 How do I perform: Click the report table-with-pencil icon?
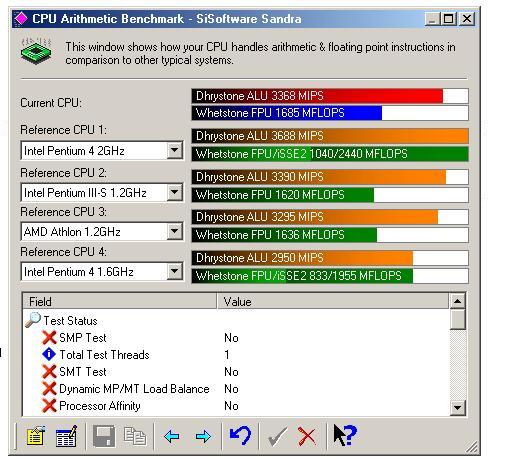click(x=67, y=436)
